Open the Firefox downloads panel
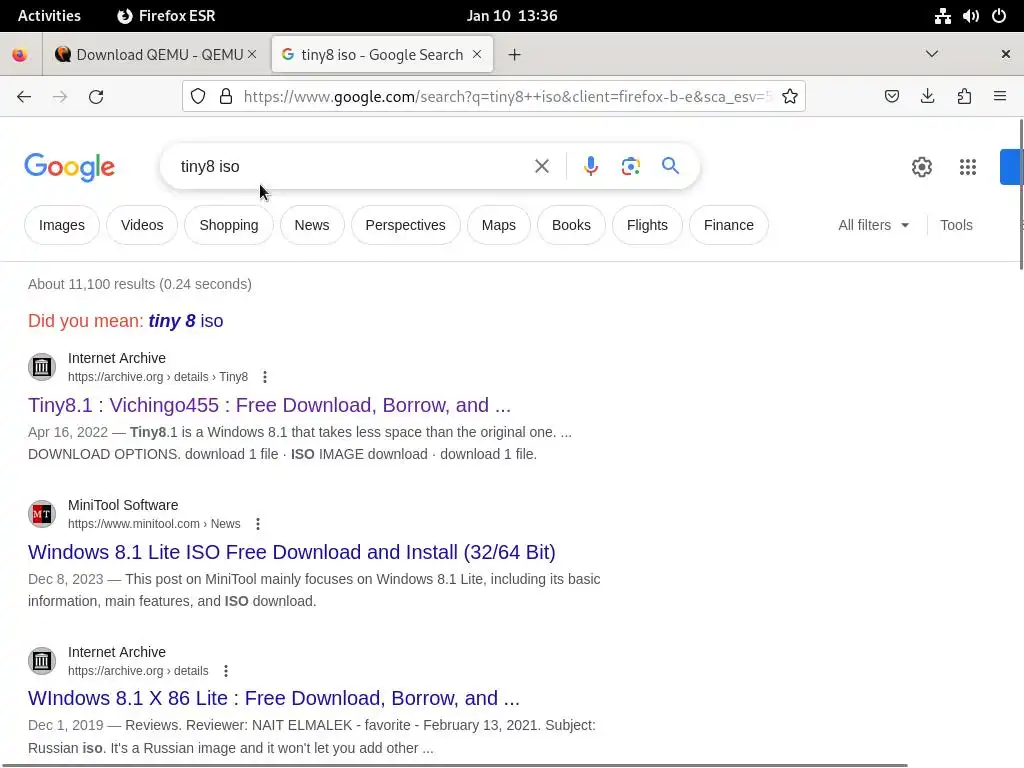This screenshot has width=1024, height=768. [927, 97]
